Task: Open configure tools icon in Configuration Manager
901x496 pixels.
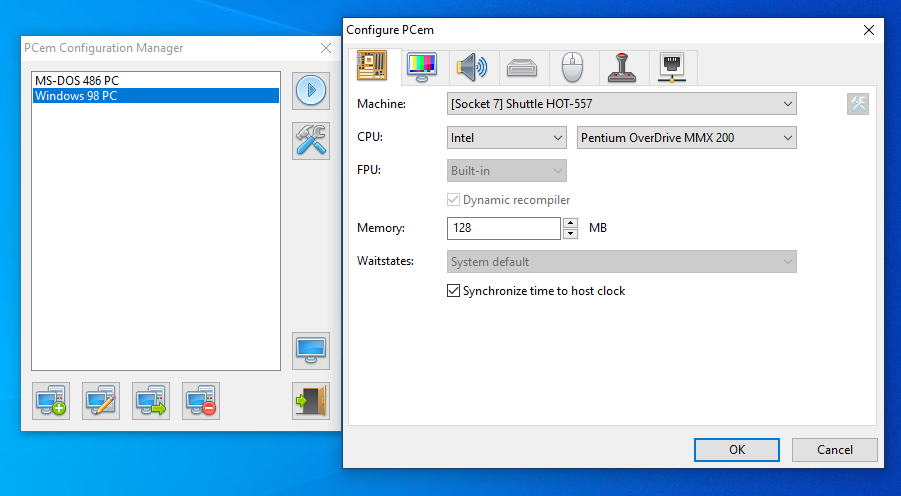Action: pyautogui.click(x=311, y=141)
